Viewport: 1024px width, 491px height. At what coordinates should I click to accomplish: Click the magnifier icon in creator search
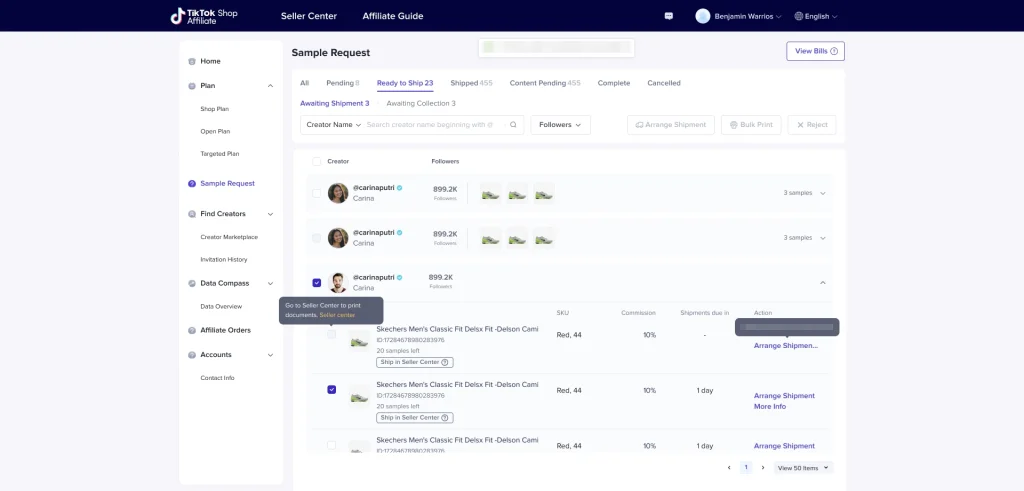tap(513, 125)
